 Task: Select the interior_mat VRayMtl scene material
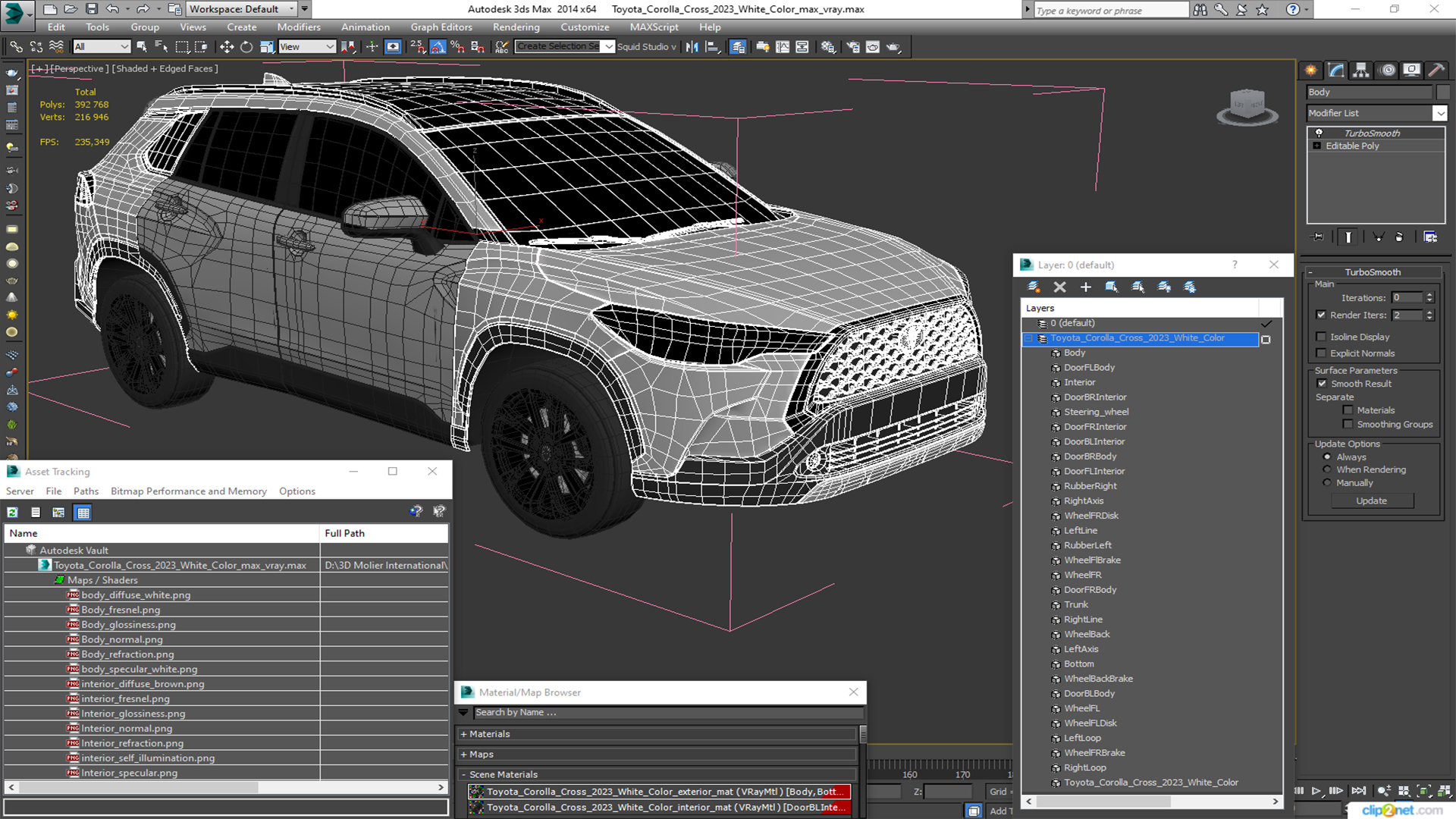tap(659, 808)
